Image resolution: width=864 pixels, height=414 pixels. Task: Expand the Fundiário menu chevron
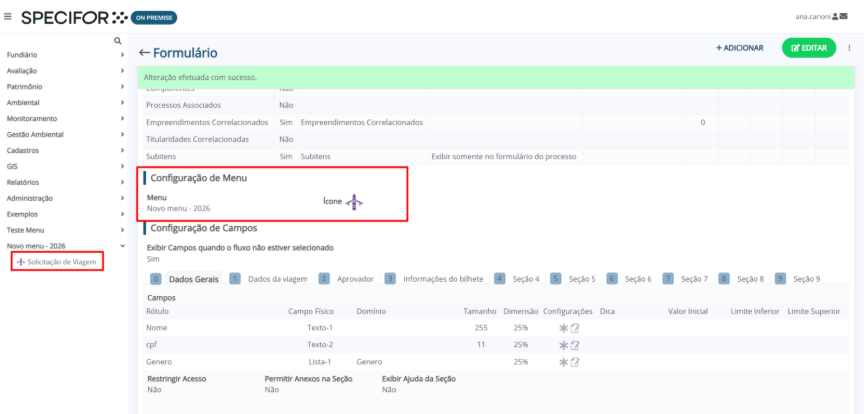click(122, 55)
